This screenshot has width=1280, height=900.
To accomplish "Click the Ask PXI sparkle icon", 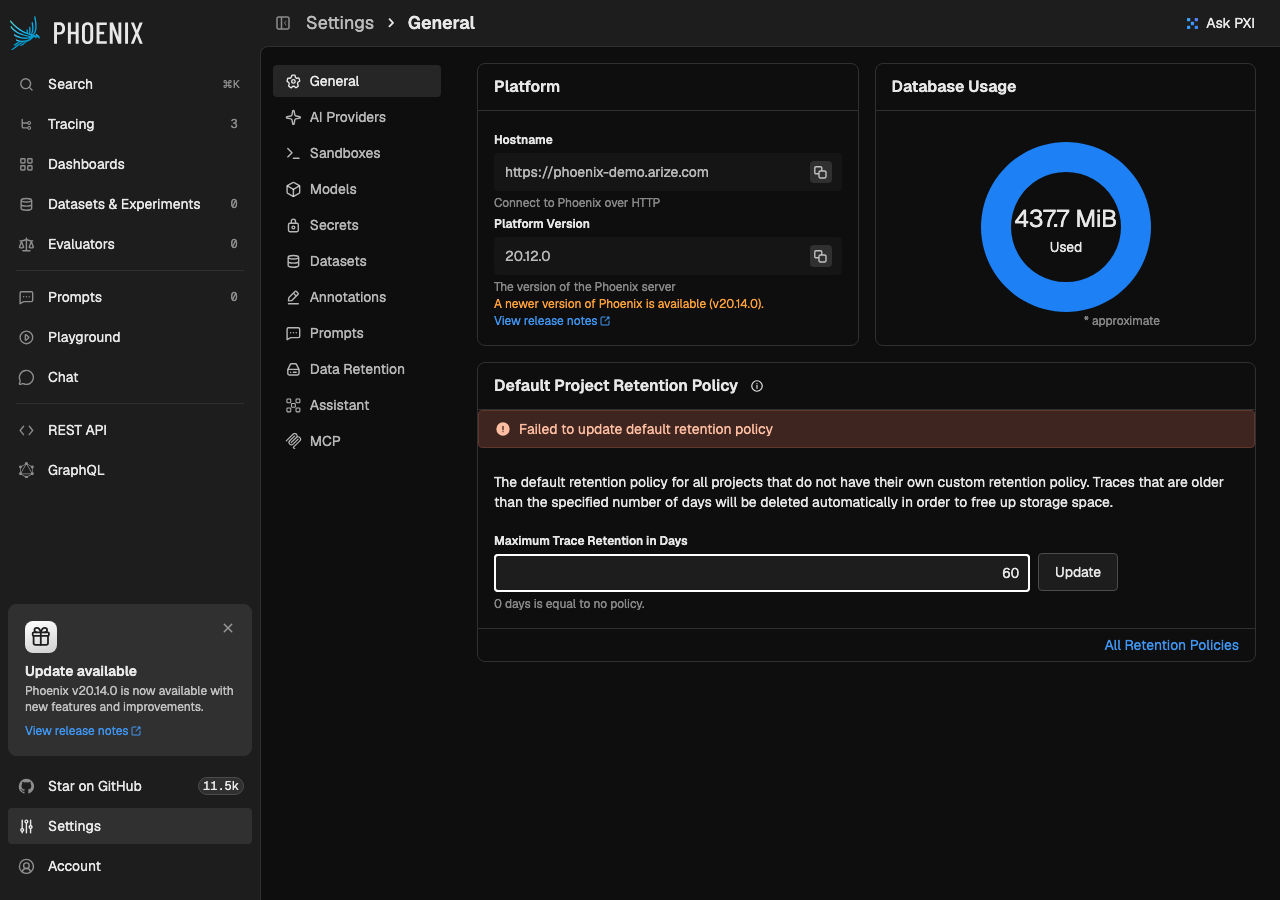I will pyautogui.click(x=1192, y=23).
